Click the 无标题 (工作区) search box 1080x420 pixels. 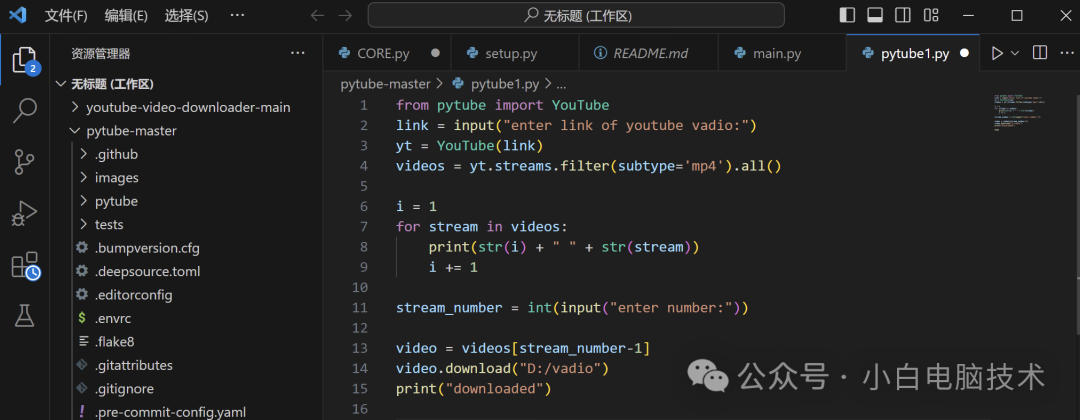pos(576,15)
